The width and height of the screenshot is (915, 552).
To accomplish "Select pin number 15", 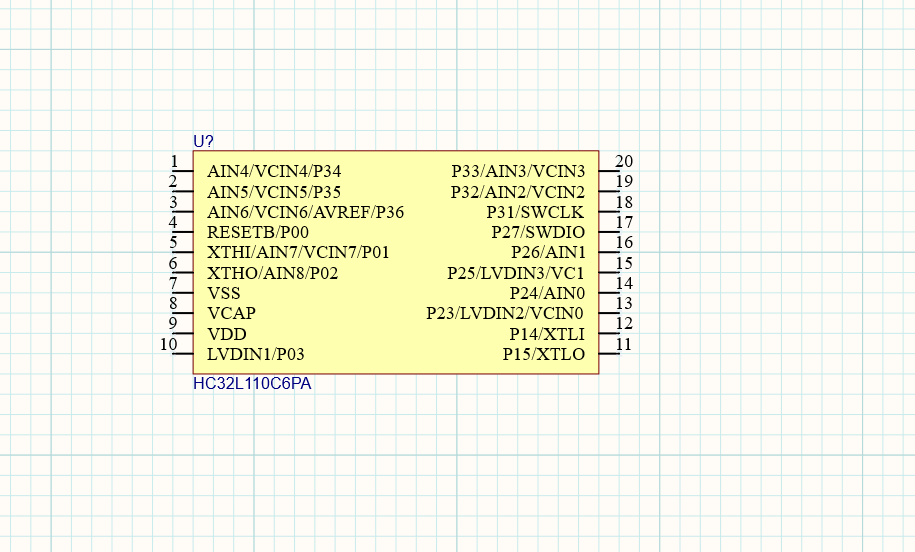I will [624, 263].
